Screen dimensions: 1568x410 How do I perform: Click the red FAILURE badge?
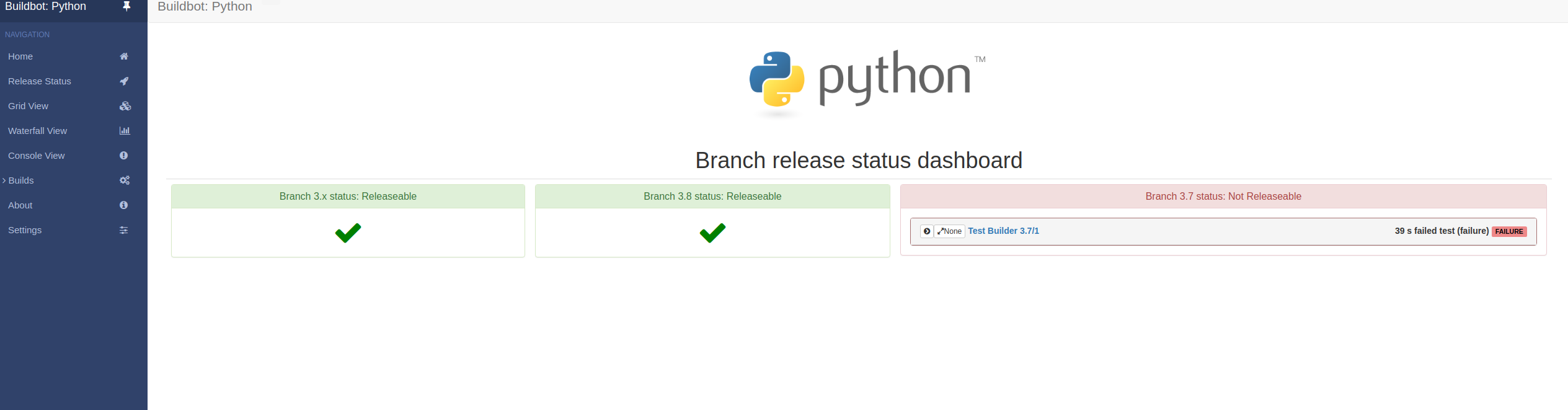click(1509, 231)
